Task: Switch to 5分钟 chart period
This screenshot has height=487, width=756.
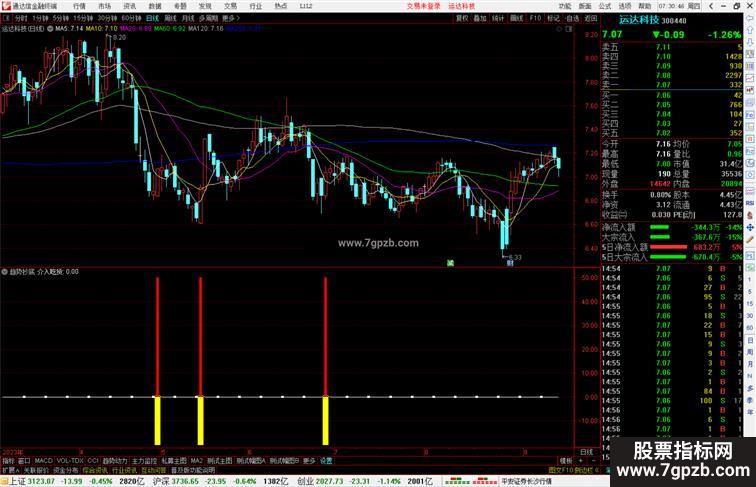Action: pyautogui.click(x=61, y=18)
